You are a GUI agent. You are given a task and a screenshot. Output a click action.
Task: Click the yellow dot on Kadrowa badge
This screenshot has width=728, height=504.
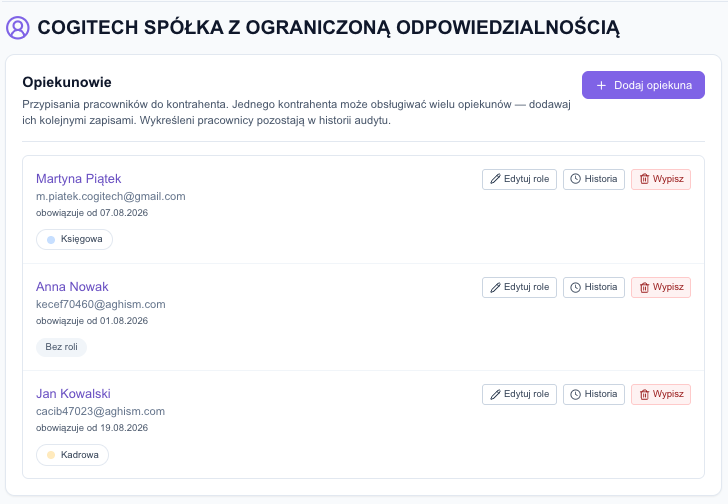pos(51,455)
